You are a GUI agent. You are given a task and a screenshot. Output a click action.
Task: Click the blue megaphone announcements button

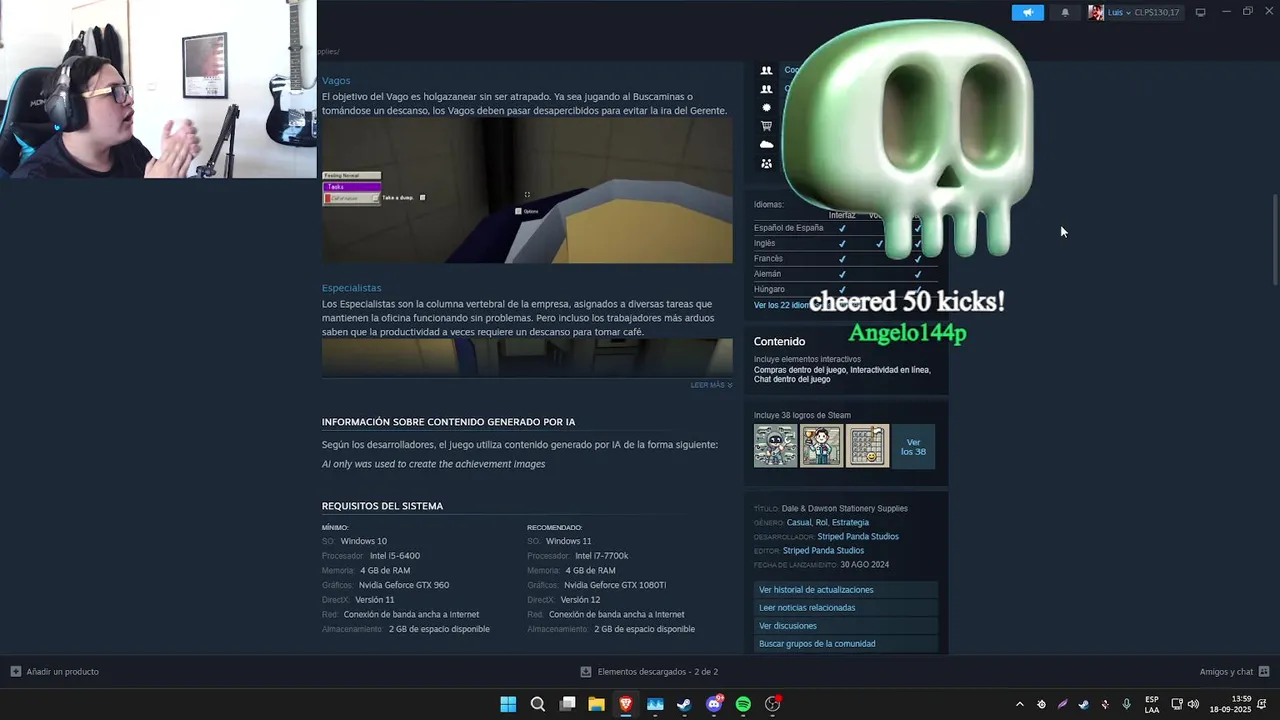click(x=1027, y=12)
